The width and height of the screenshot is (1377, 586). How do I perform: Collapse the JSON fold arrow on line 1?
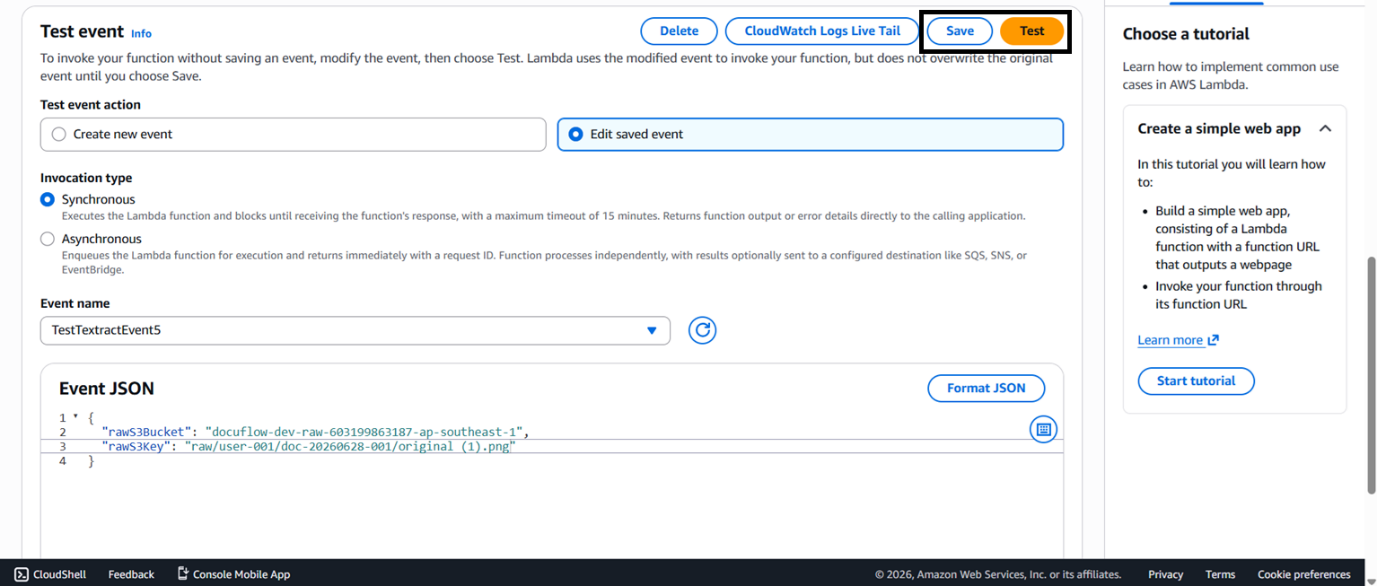point(75,416)
